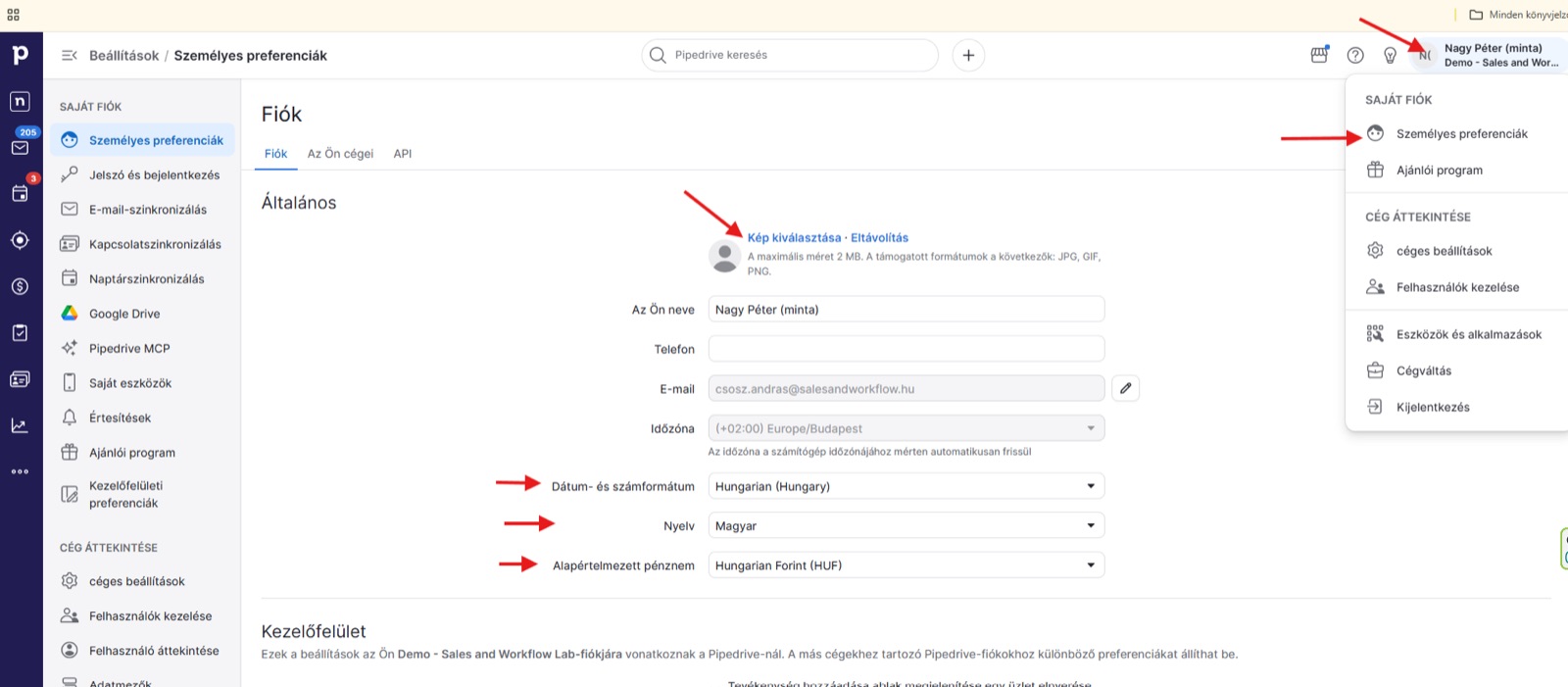Open 'Ajánlói program' in the left sidebar
This screenshot has height=687, width=1568.
click(x=142, y=453)
